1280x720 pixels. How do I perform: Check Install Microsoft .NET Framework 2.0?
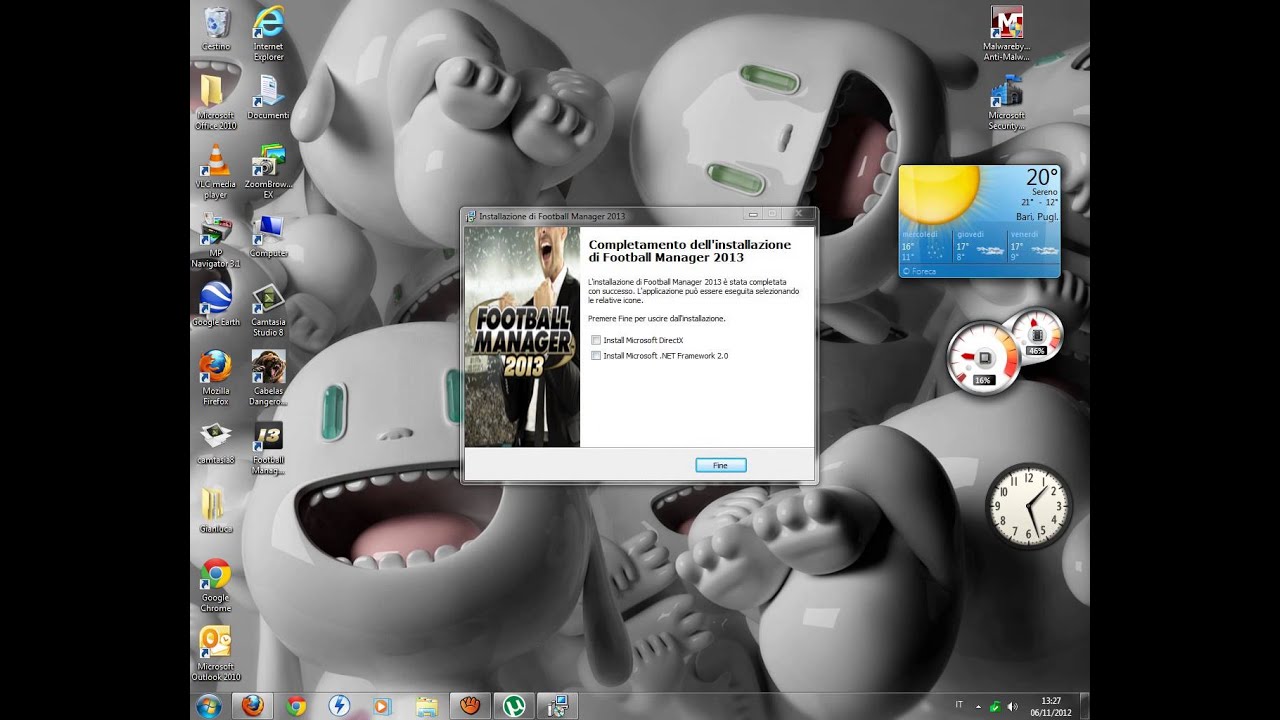(x=597, y=355)
